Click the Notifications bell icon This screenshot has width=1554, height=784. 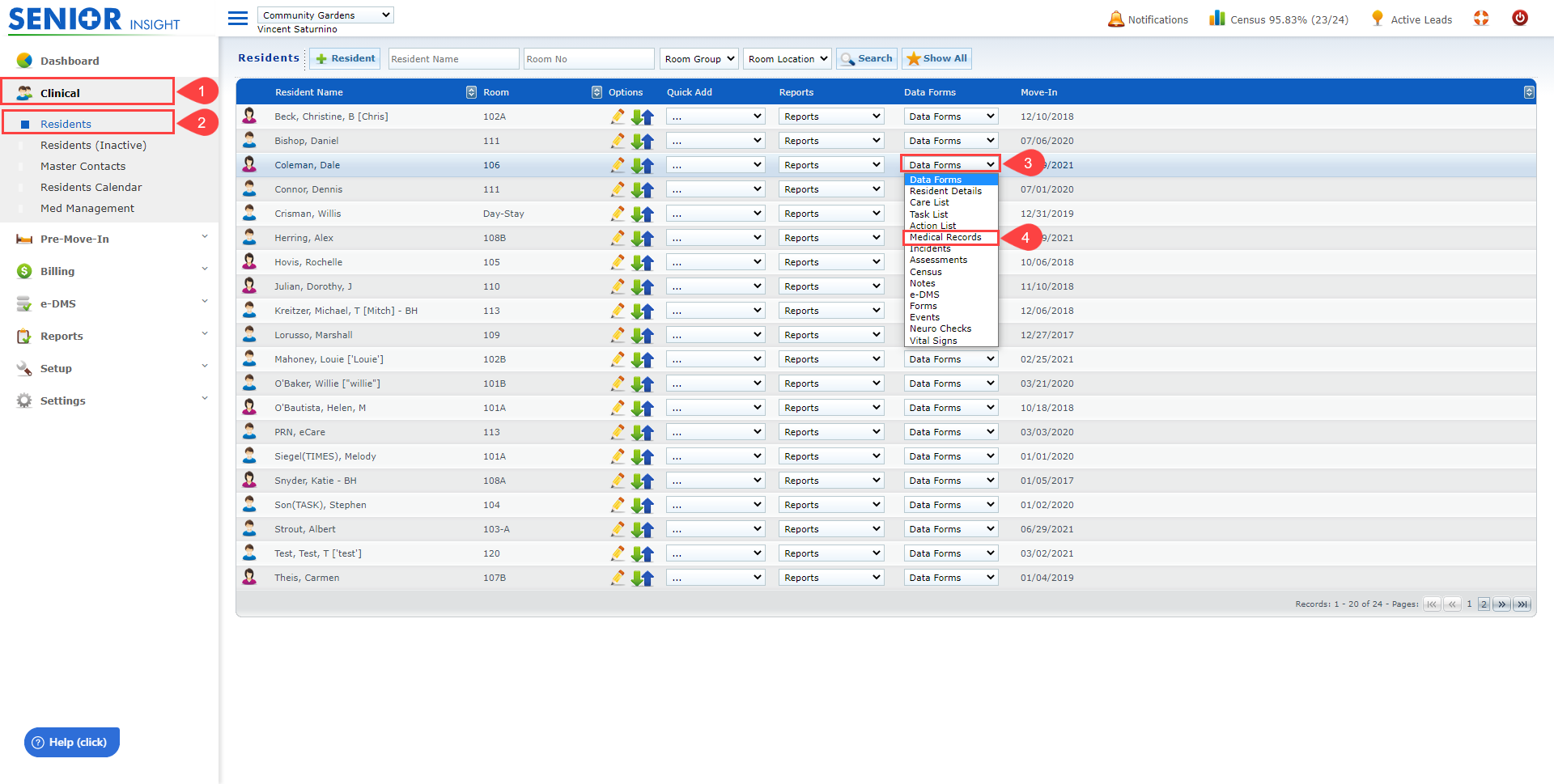pyautogui.click(x=1116, y=19)
